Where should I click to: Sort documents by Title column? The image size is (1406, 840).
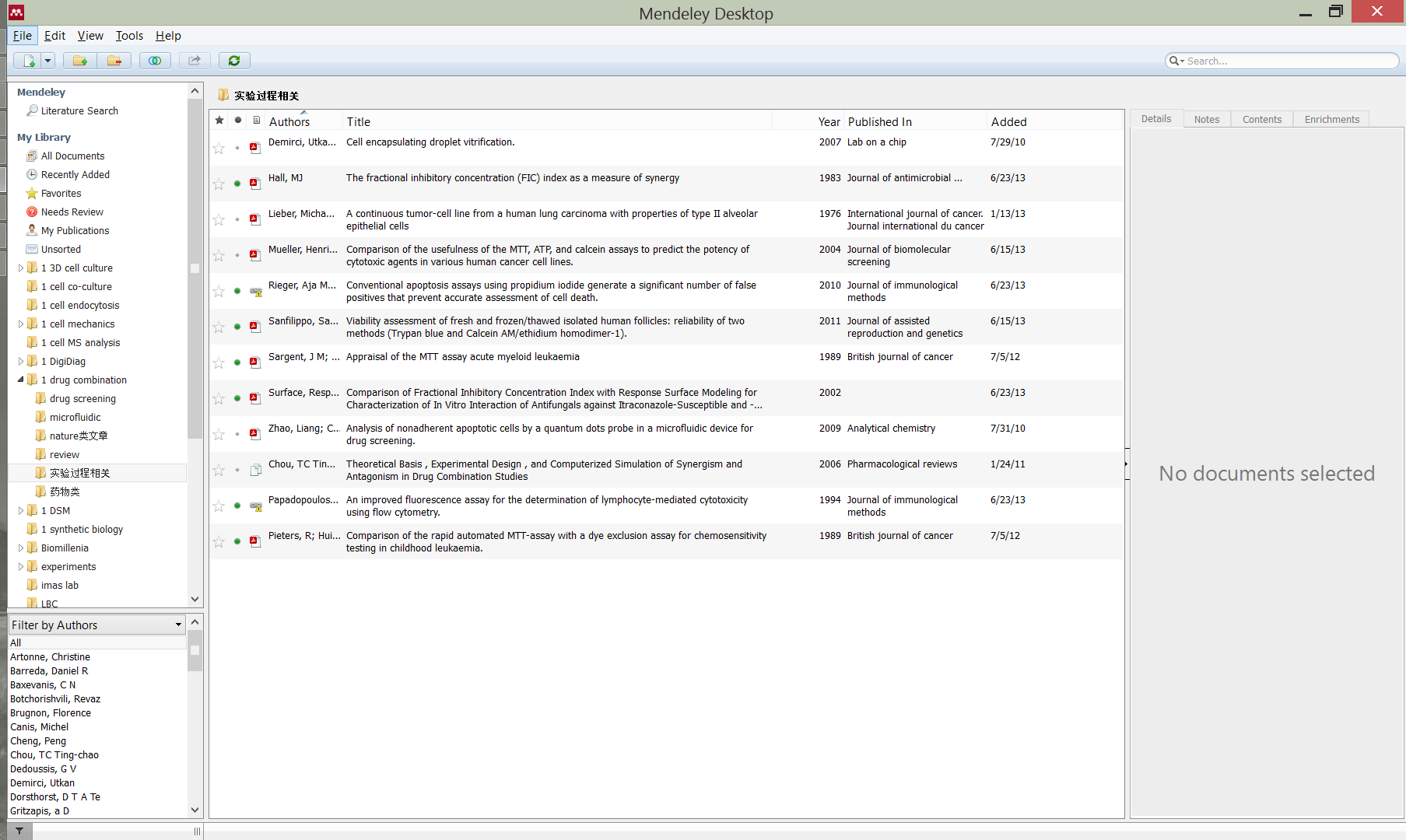(557, 121)
